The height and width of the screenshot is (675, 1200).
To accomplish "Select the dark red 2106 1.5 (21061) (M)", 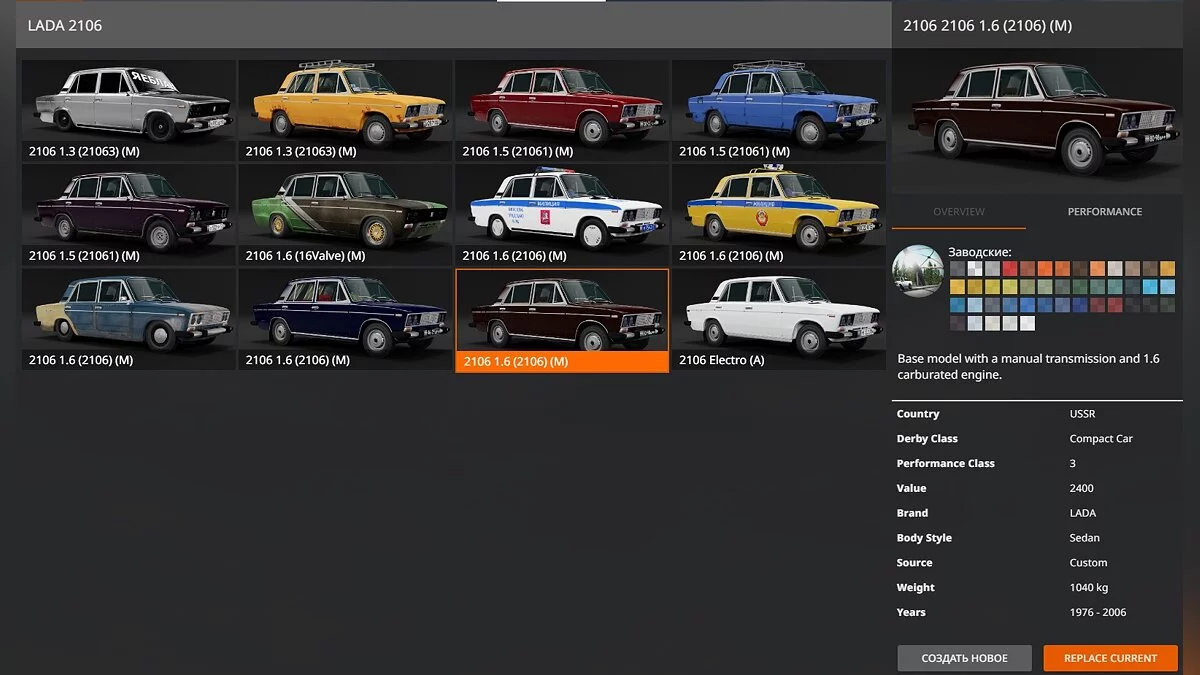I will coord(561,104).
